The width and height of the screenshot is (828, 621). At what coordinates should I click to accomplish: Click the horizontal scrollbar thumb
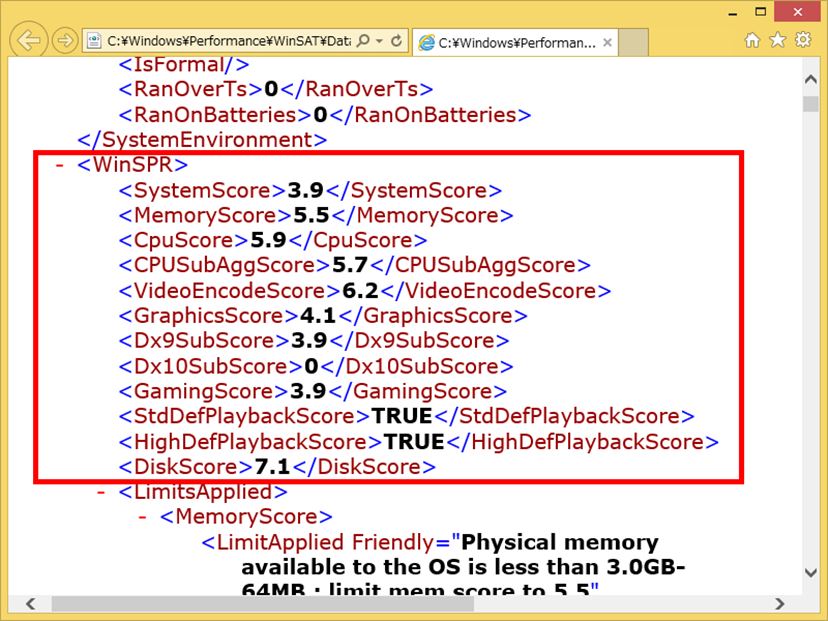coord(262,604)
